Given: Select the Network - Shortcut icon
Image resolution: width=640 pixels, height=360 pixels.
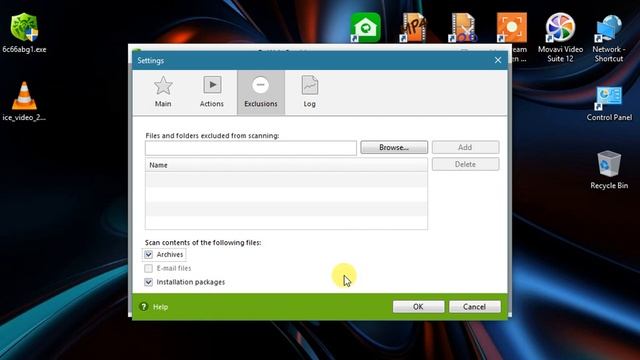Looking at the screenshot, I should pos(609,38).
